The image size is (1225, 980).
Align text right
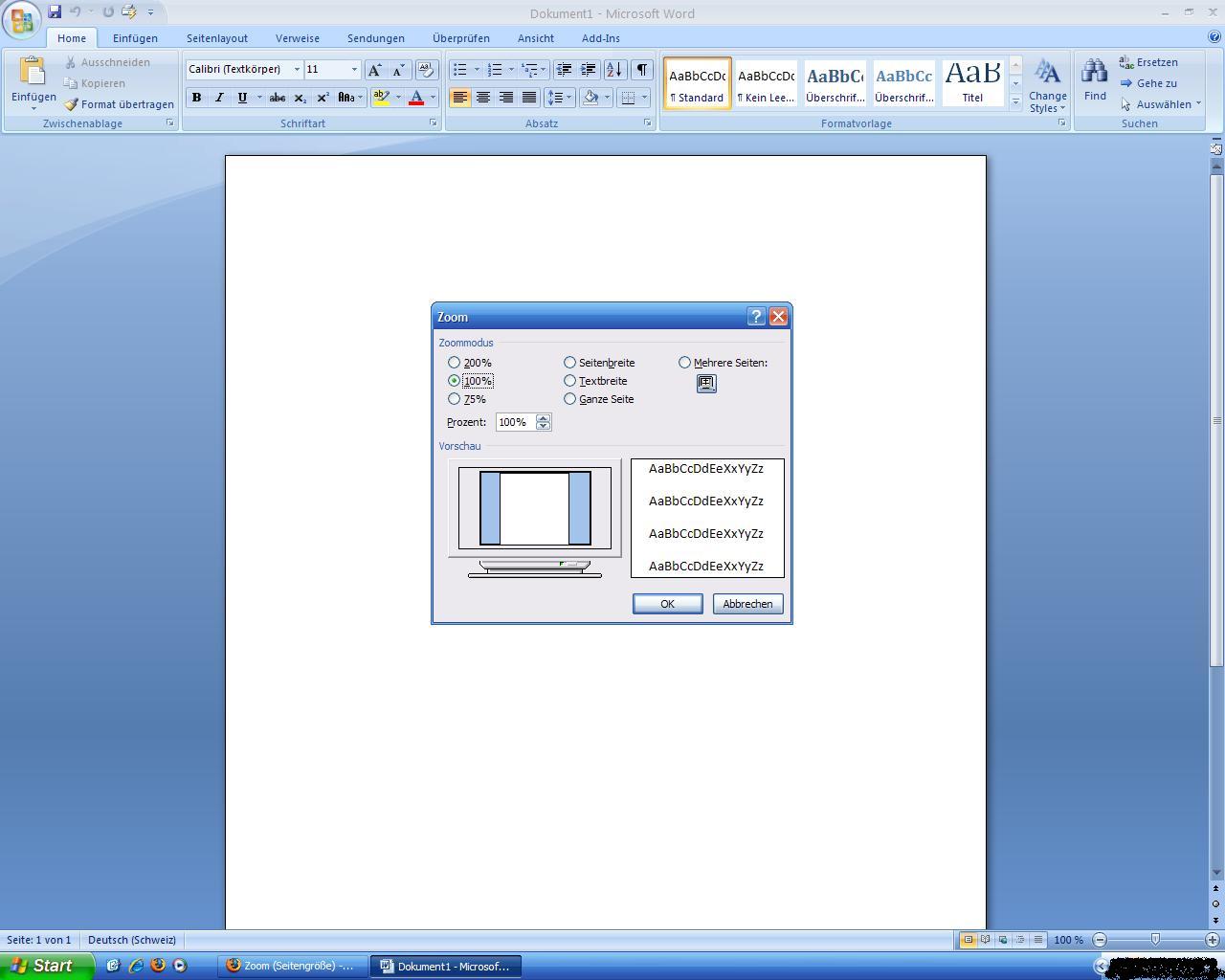[506, 98]
